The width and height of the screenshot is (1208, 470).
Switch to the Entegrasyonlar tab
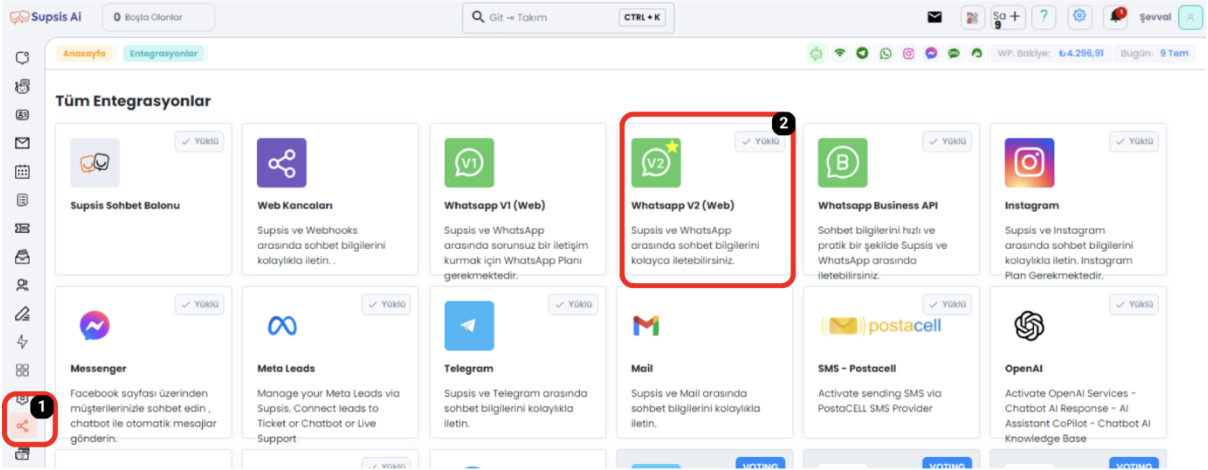[x=164, y=54]
